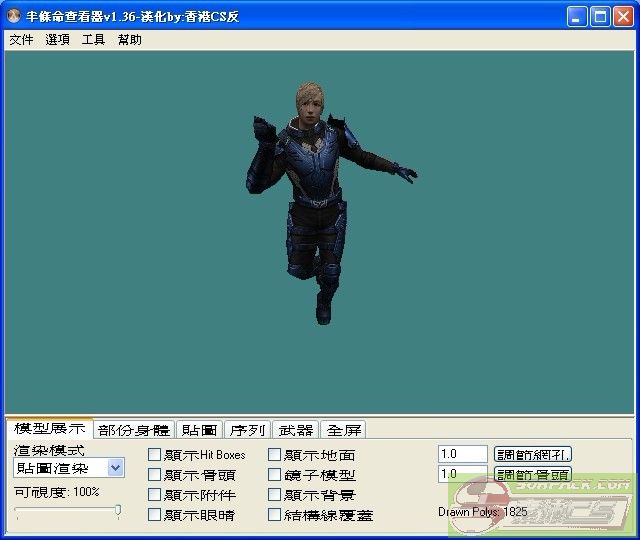This screenshot has width=640, height=540.
Task: Open the 幫助 (Help) menu
Action: (129, 40)
